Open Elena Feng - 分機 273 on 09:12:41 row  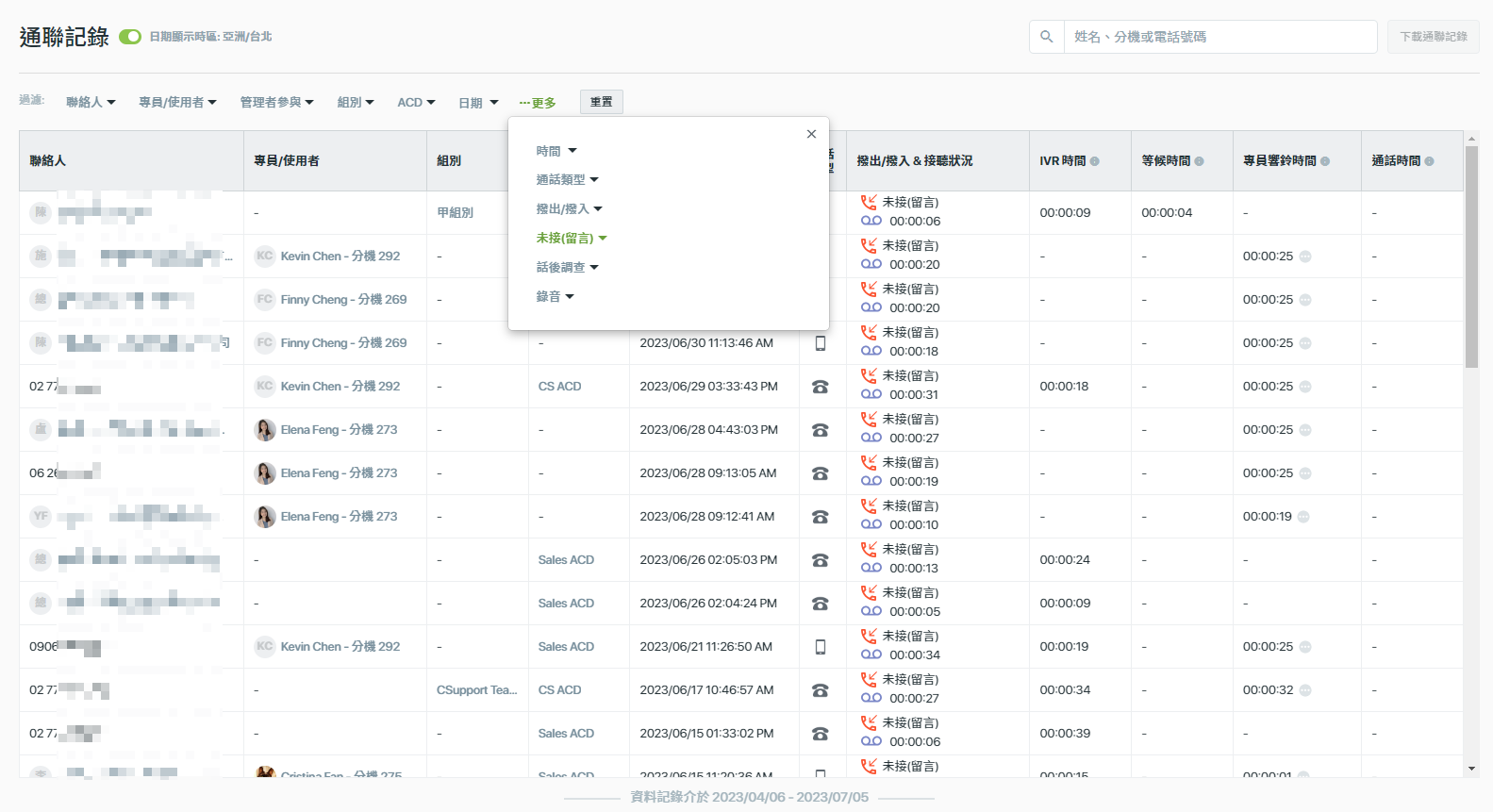[x=339, y=517]
